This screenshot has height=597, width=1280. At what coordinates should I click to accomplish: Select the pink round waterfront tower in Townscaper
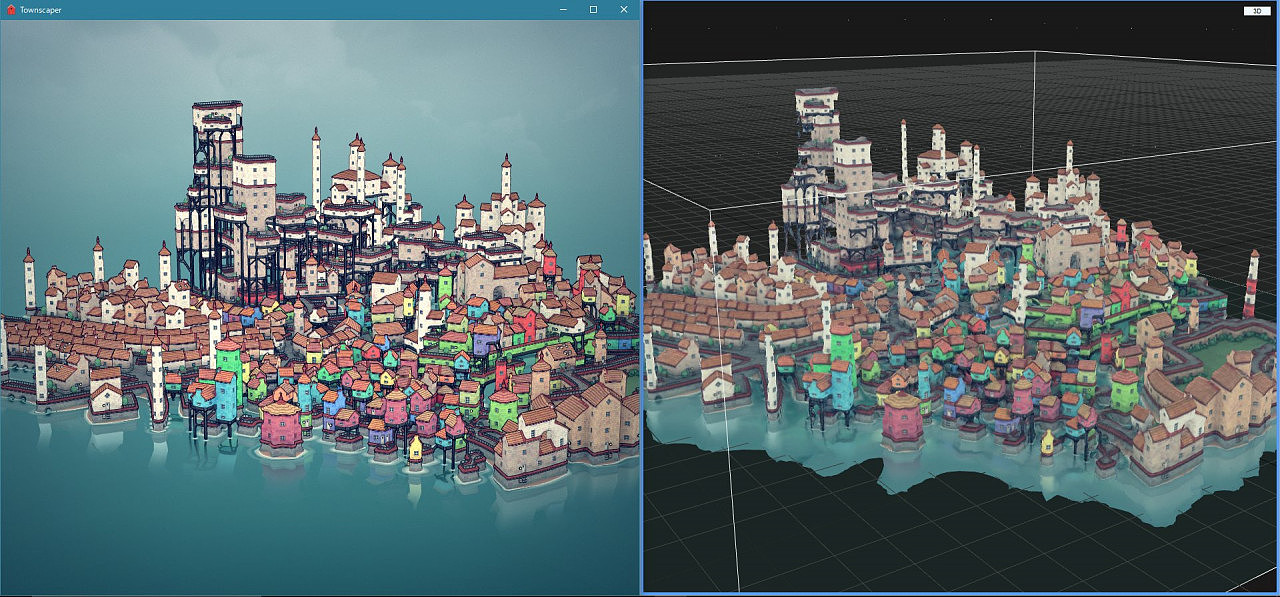281,424
